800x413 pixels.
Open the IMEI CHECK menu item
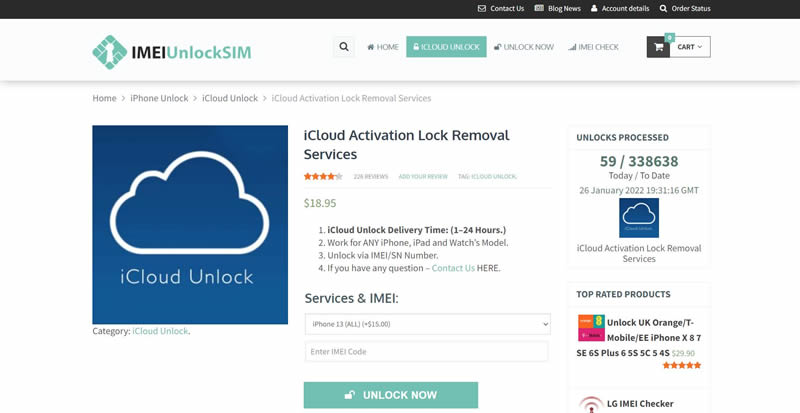593,47
